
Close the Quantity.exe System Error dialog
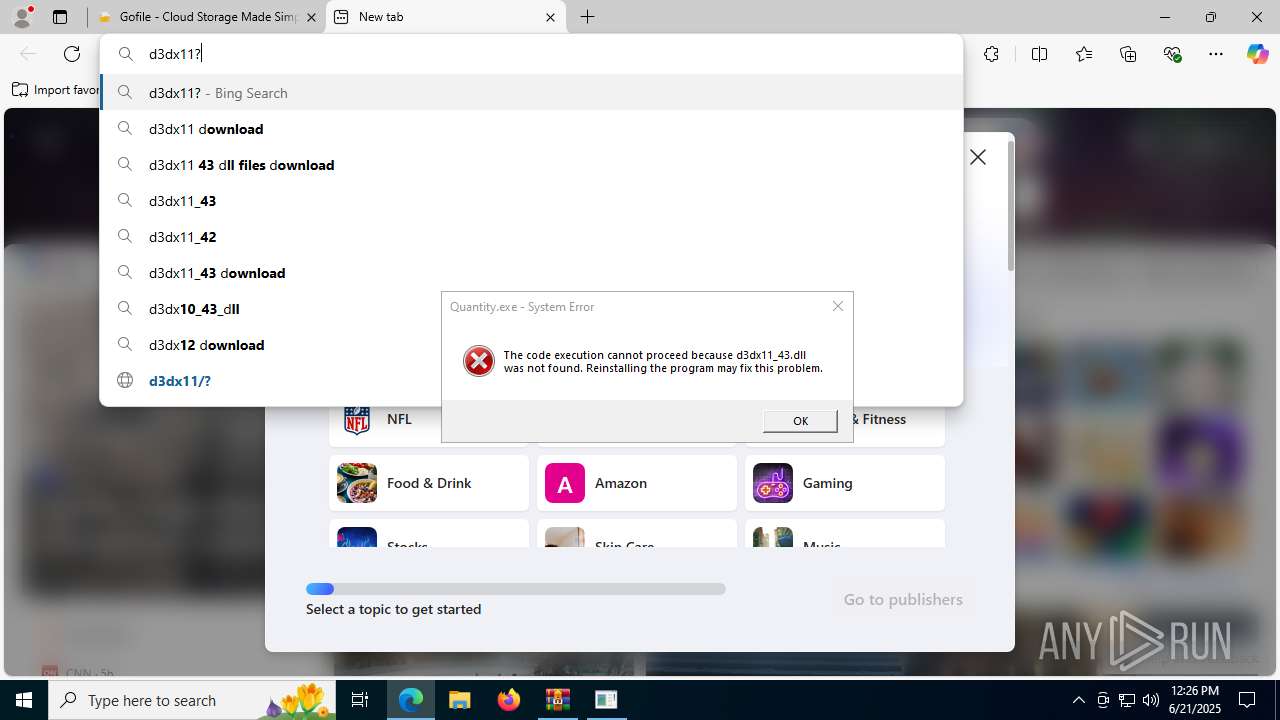tap(838, 306)
